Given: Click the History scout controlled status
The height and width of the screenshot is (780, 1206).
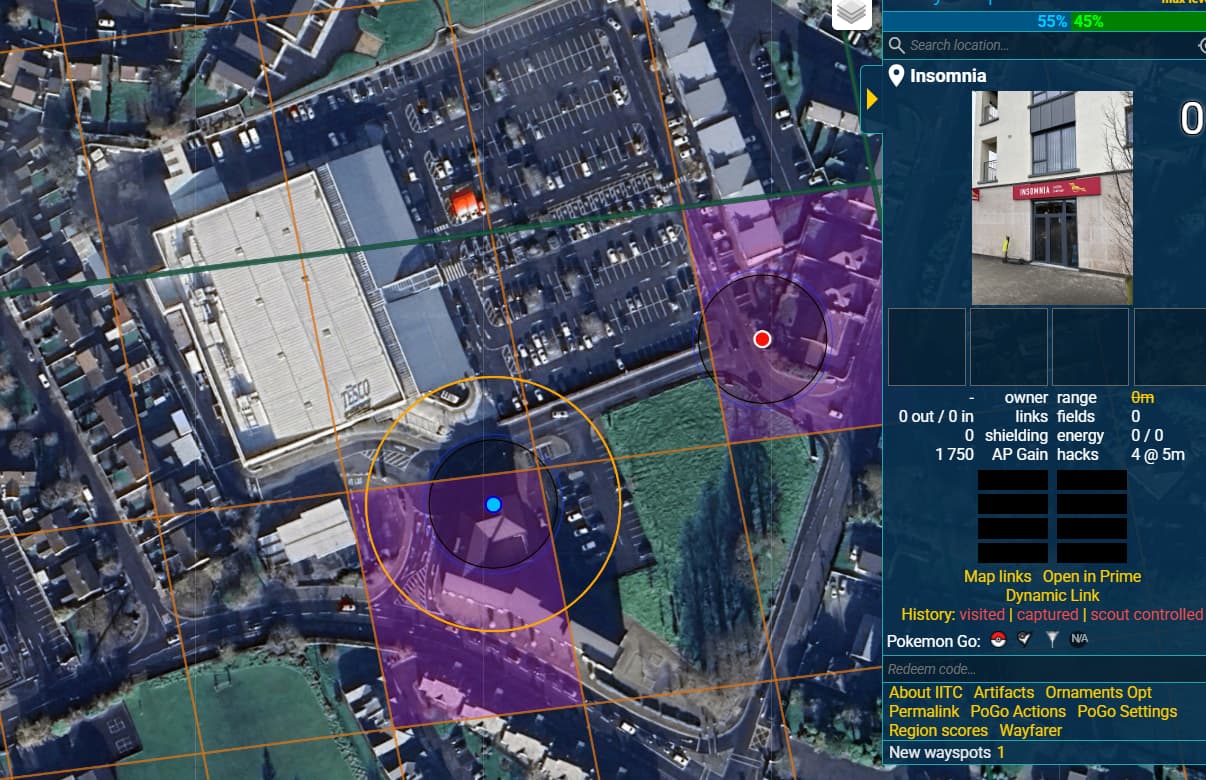Looking at the screenshot, I should pyautogui.click(x=1146, y=614).
